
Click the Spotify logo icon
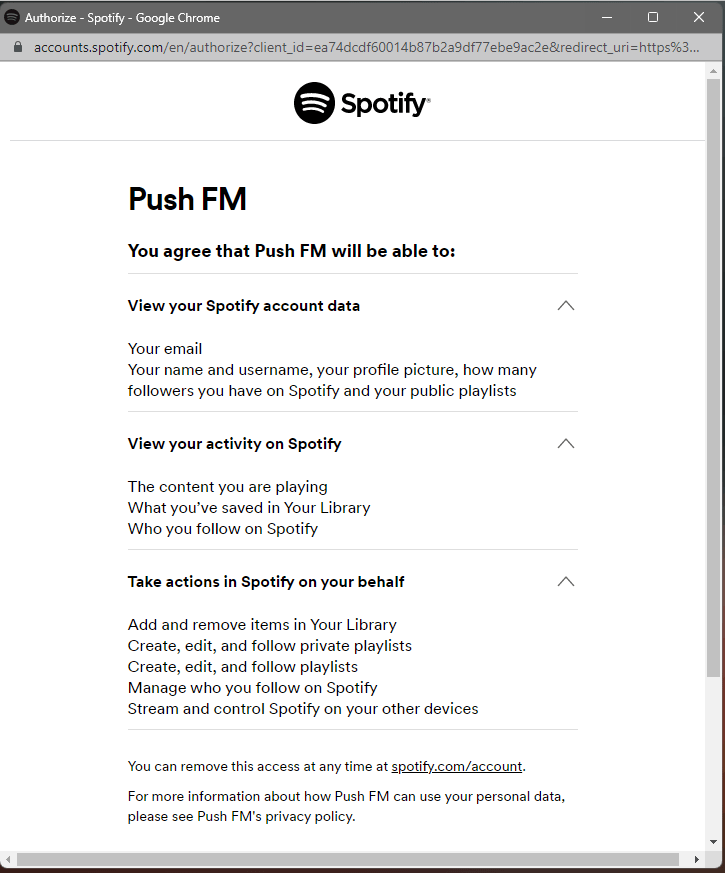pos(315,103)
